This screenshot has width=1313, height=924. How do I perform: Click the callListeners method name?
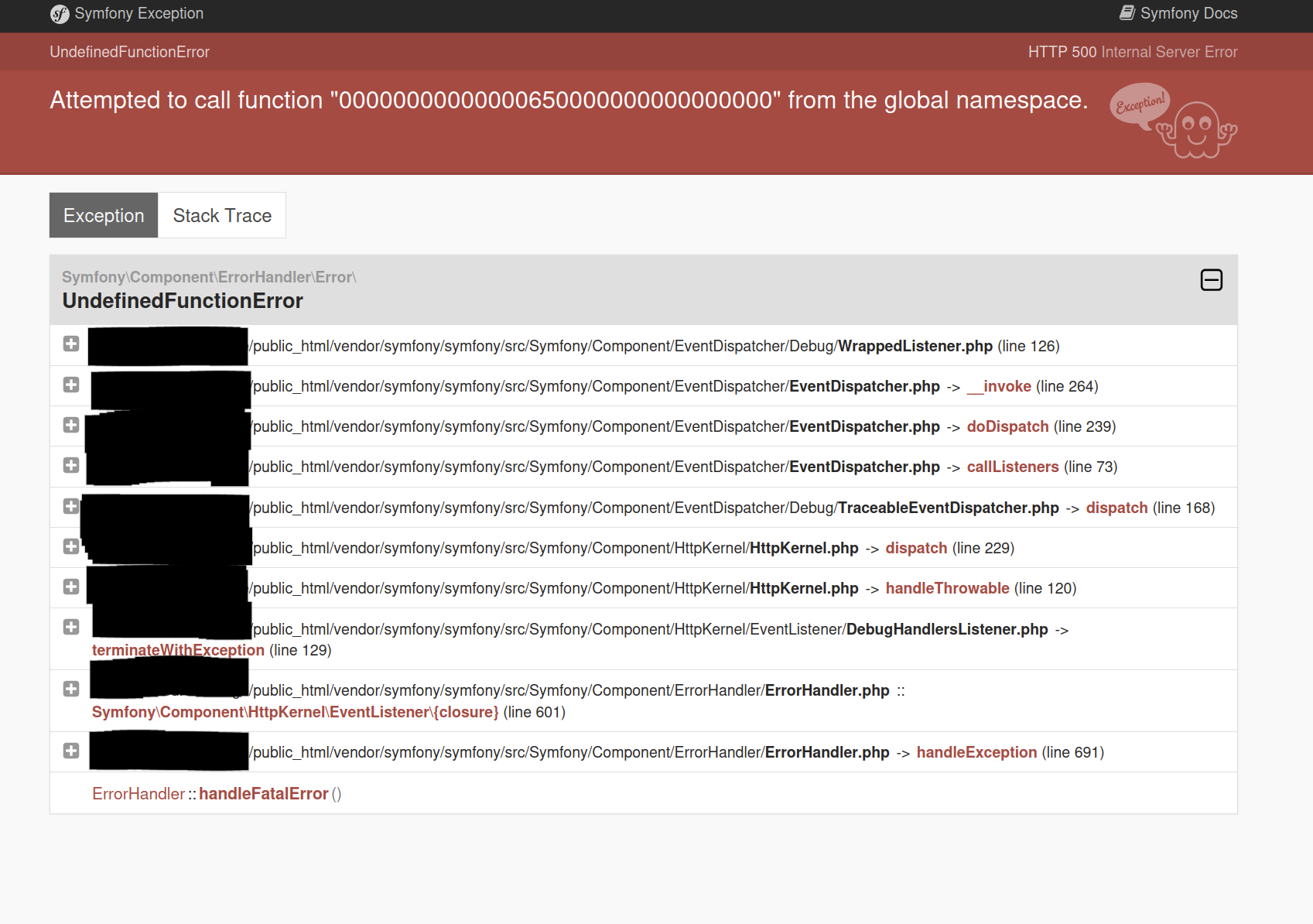pos(1013,467)
